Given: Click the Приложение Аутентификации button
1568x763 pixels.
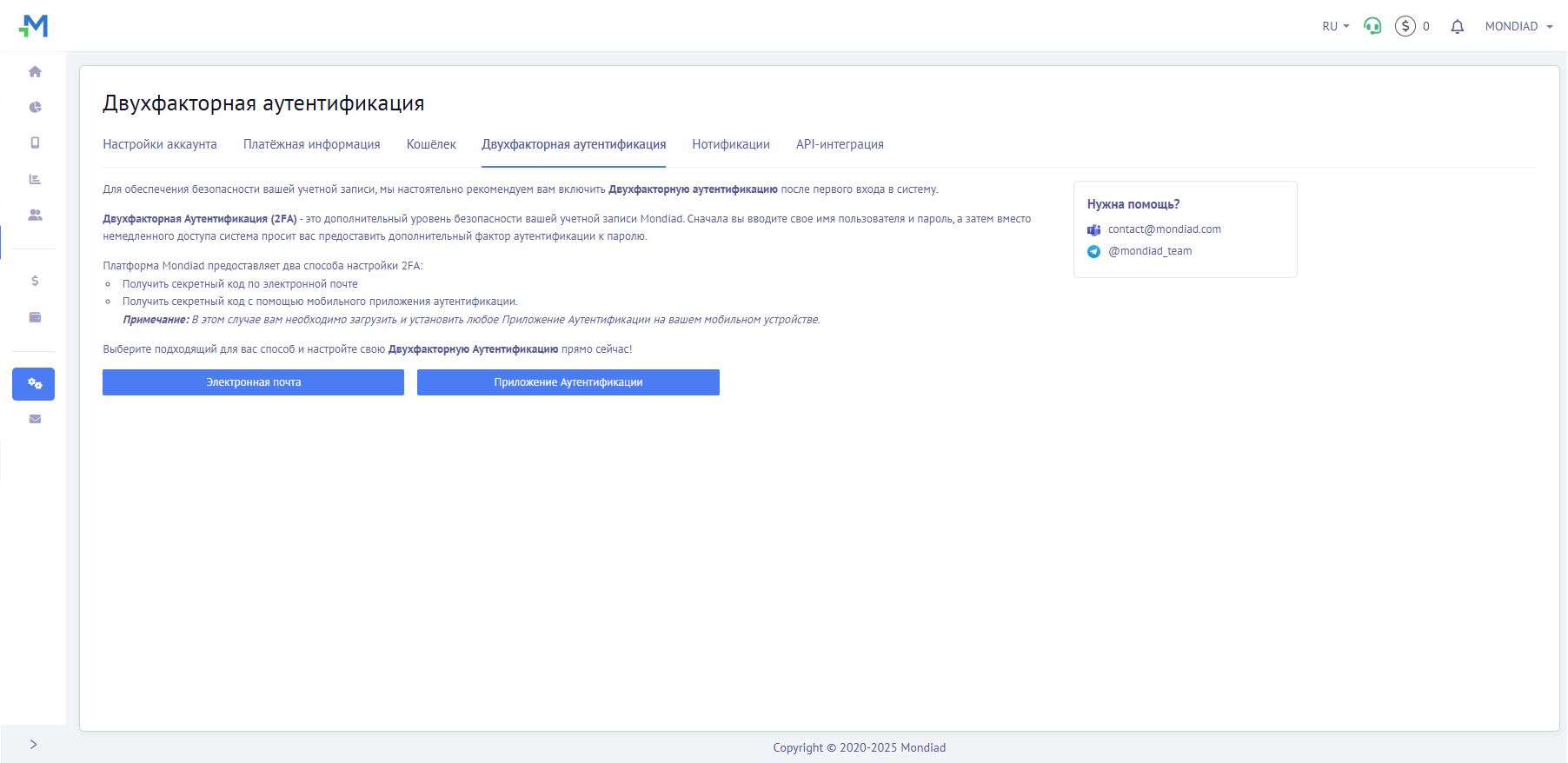Looking at the screenshot, I should click(x=568, y=382).
